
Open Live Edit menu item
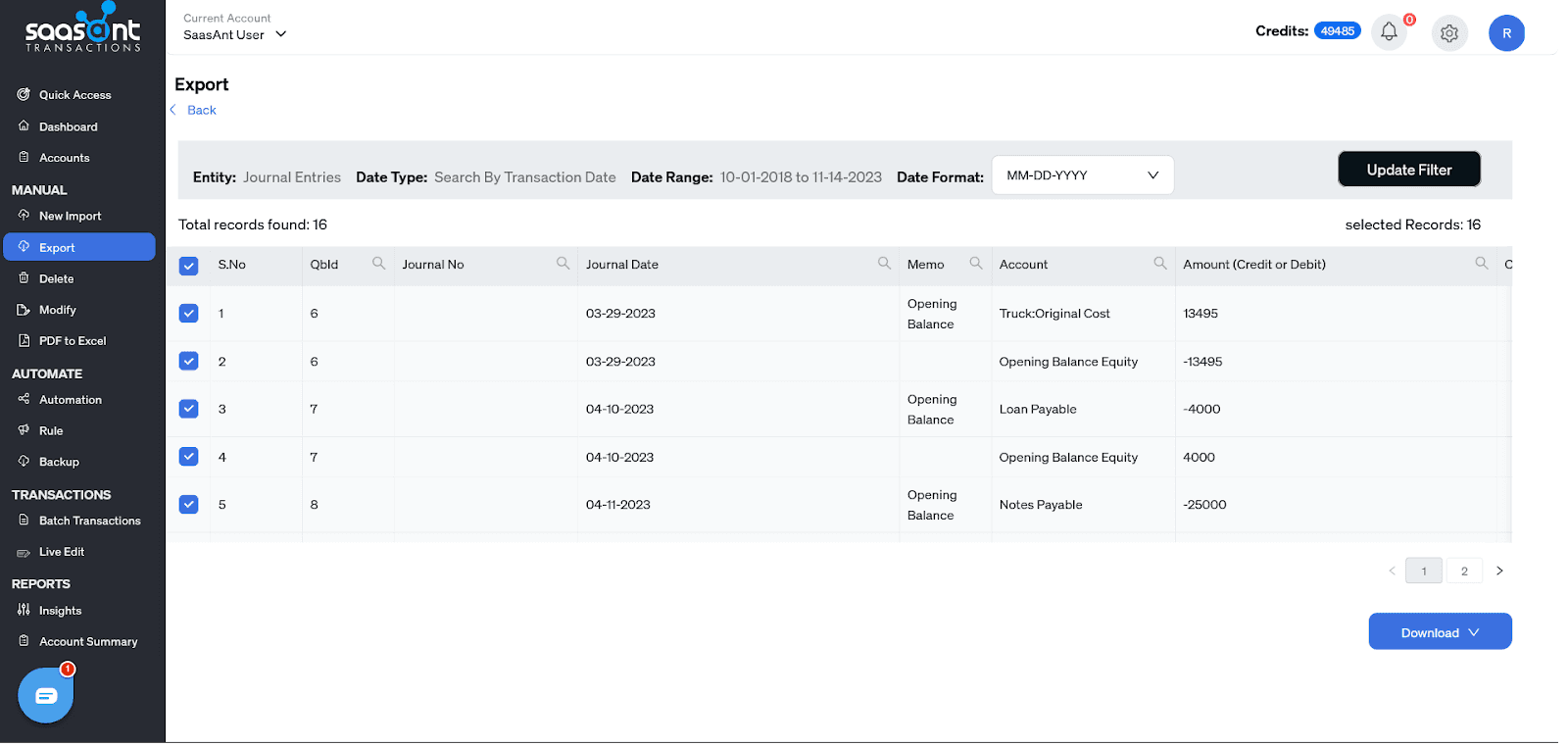[62, 552]
